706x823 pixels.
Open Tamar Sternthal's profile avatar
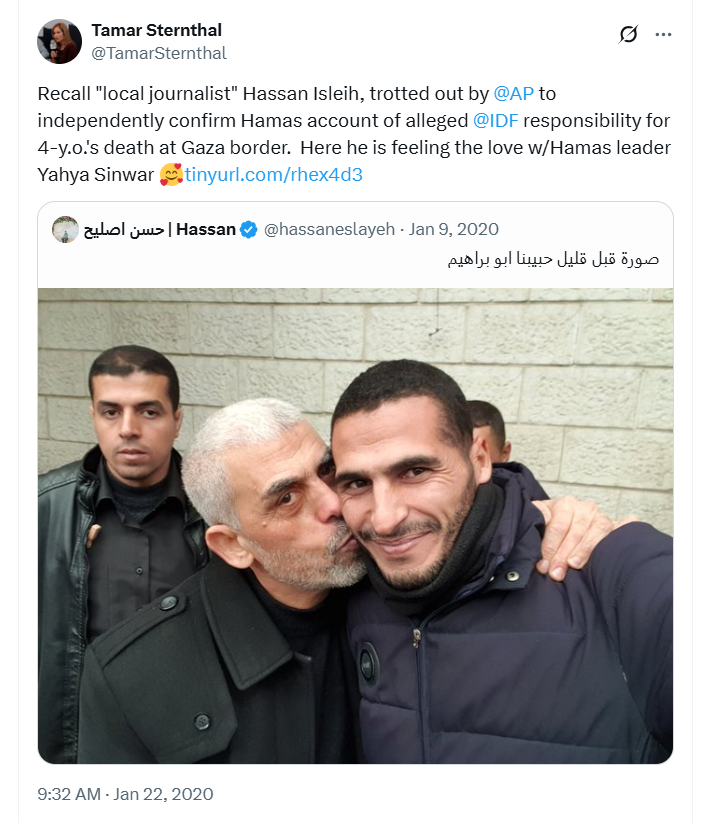(59, 41)
